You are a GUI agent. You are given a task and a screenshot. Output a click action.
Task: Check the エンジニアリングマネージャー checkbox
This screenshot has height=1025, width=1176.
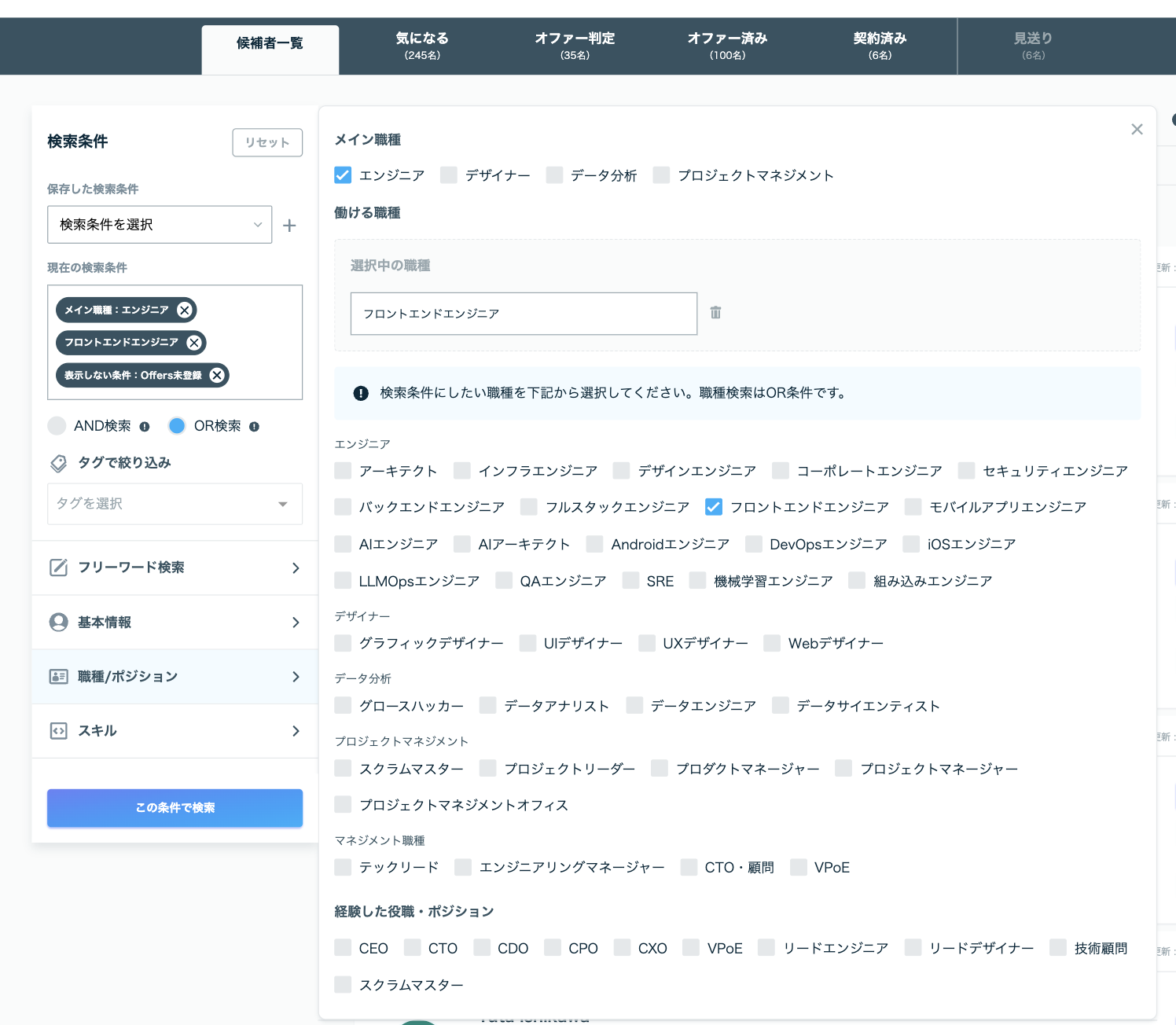(x=463, y=867)
